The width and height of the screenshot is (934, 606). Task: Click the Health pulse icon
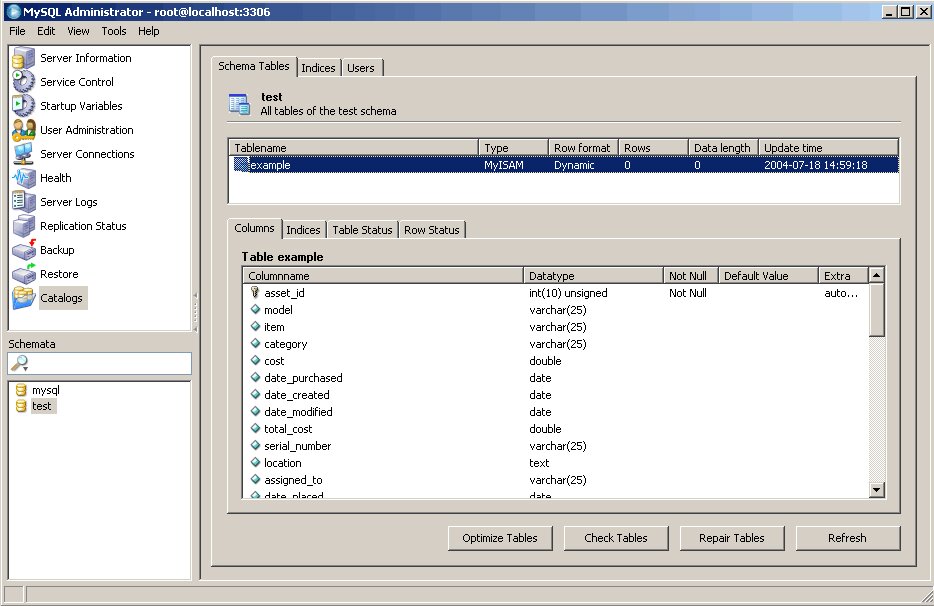click(x=23, y=178)
